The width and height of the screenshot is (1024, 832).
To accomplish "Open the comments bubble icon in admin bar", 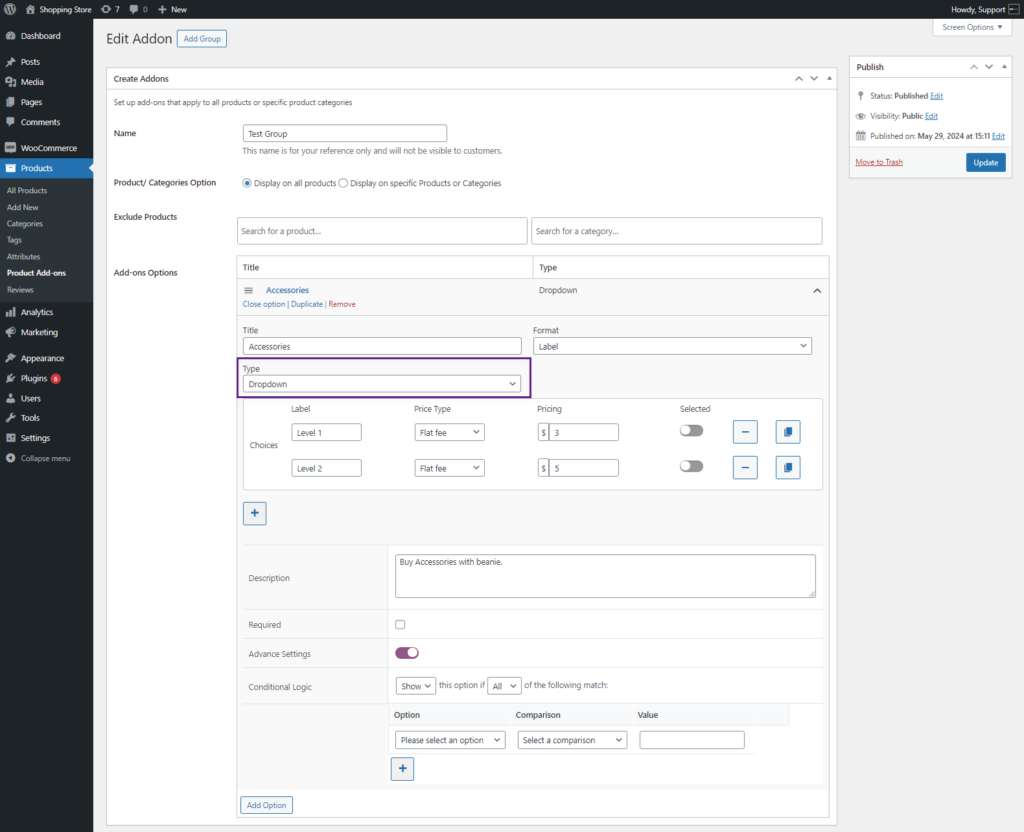I will pyautogui.click(x=134, y=9).
